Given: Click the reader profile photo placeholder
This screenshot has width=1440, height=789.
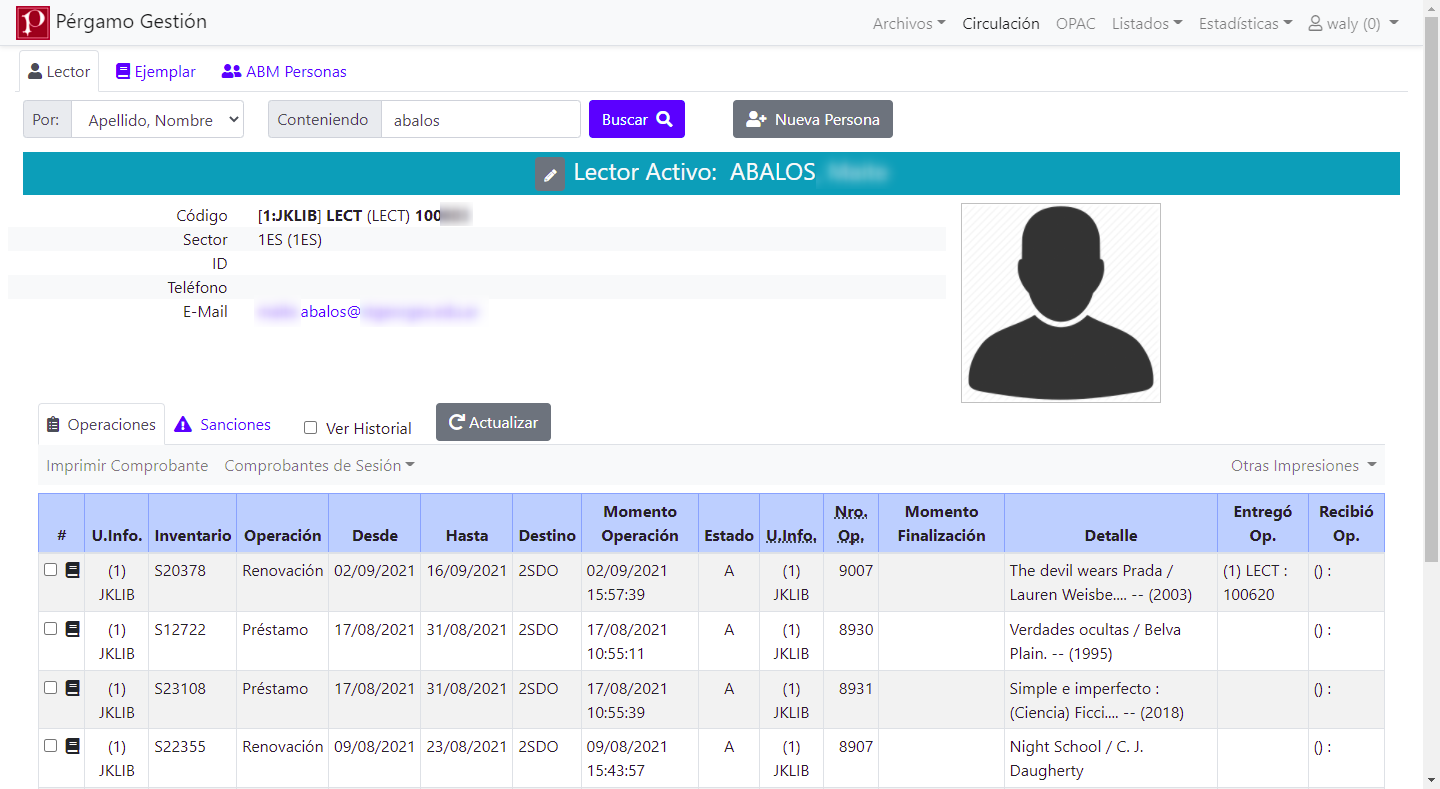Looking at the screenshot, I should 1060,303.
